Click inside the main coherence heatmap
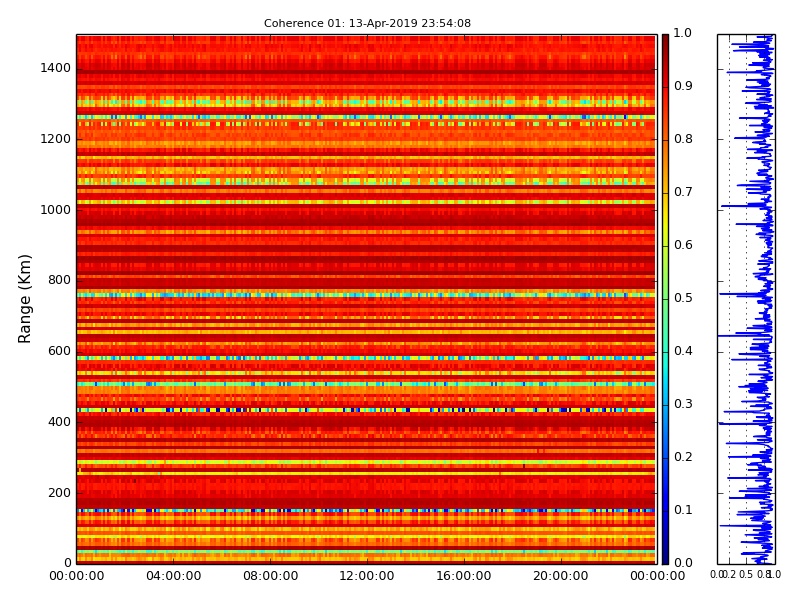 (x=366, y=300)
